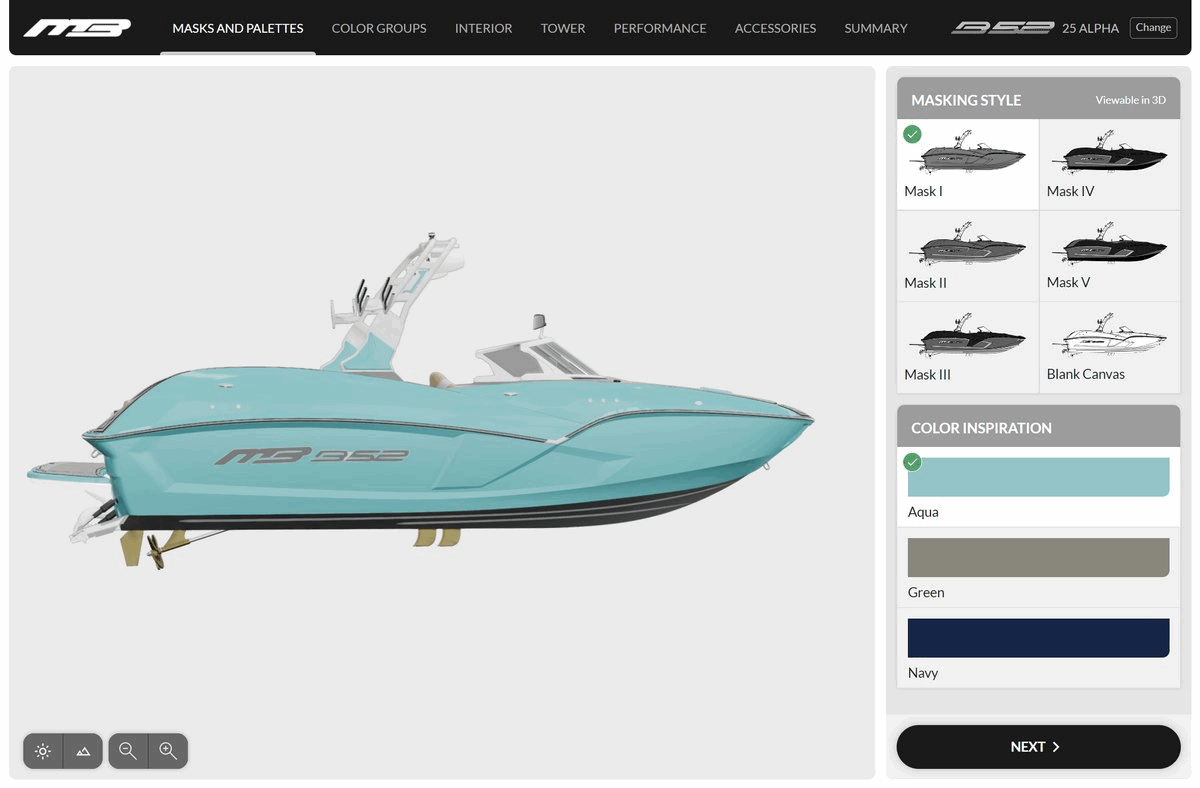Open the Tower tab

tap(563, 28)
